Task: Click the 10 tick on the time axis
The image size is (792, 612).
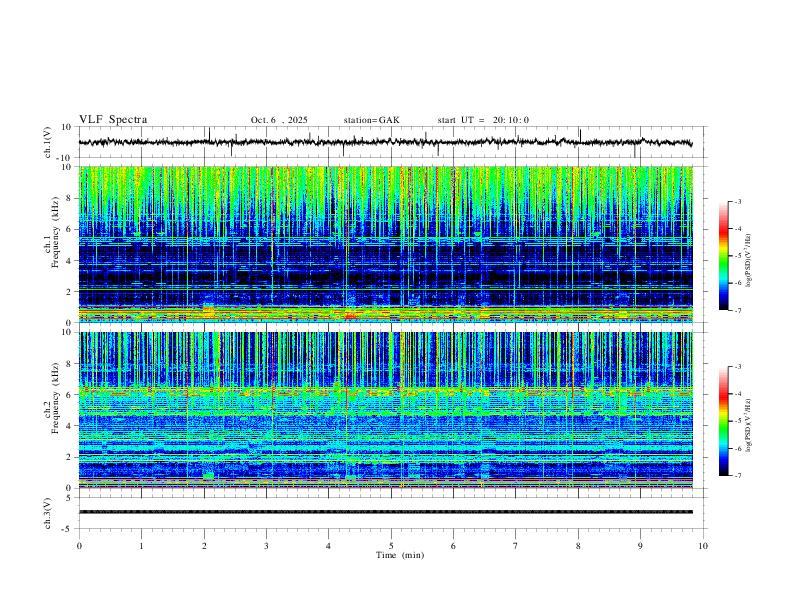Action: (x=703, y=546)
